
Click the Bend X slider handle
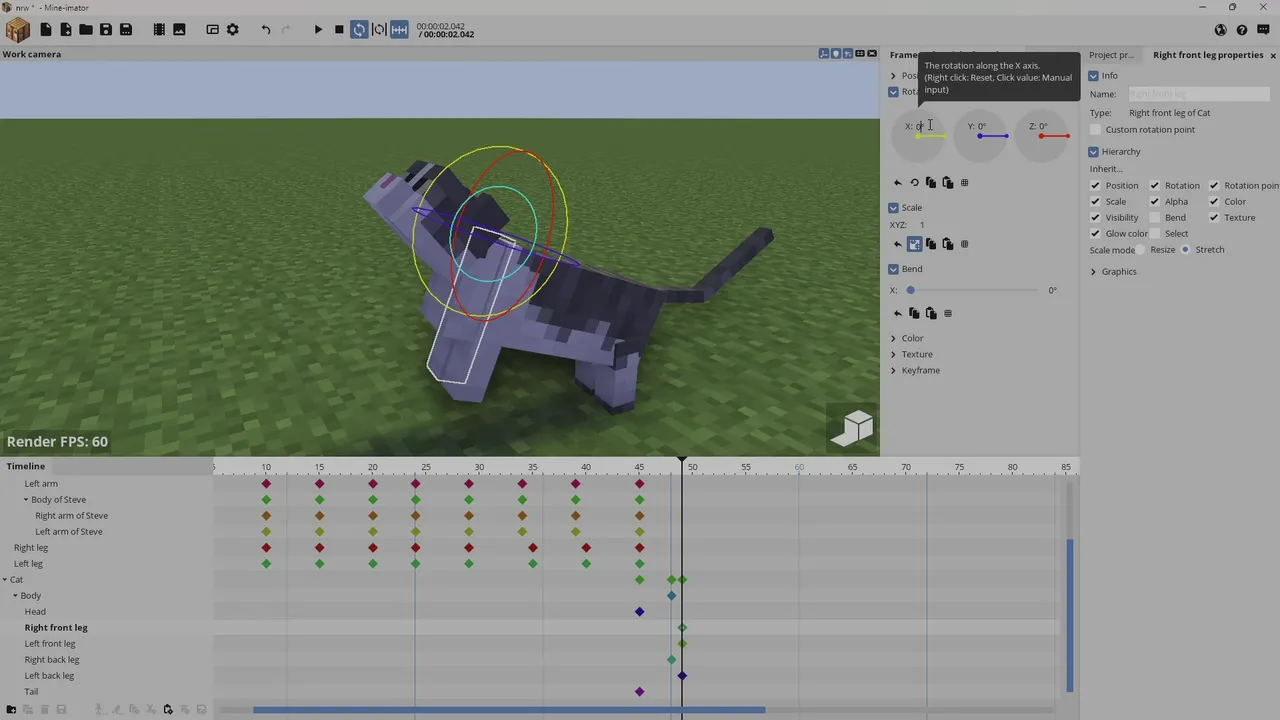(x=910, y=291)
